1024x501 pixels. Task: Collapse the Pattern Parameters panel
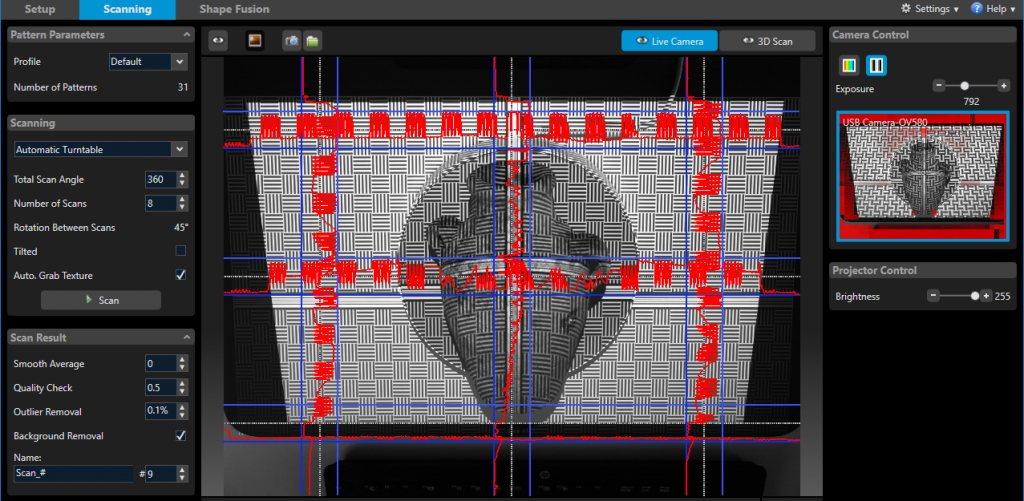tap(187, 35)
